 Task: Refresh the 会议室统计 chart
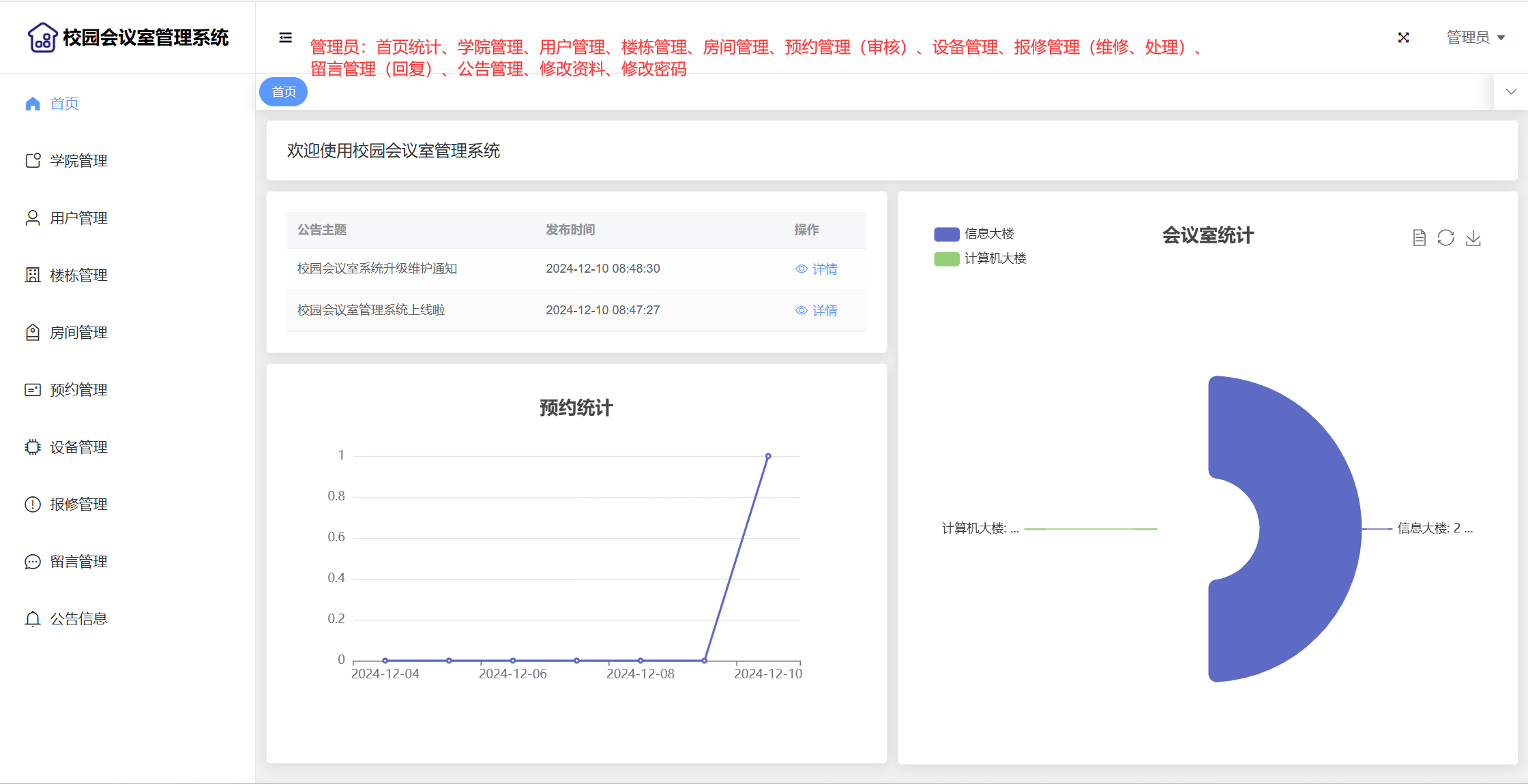pos(1445,238)
